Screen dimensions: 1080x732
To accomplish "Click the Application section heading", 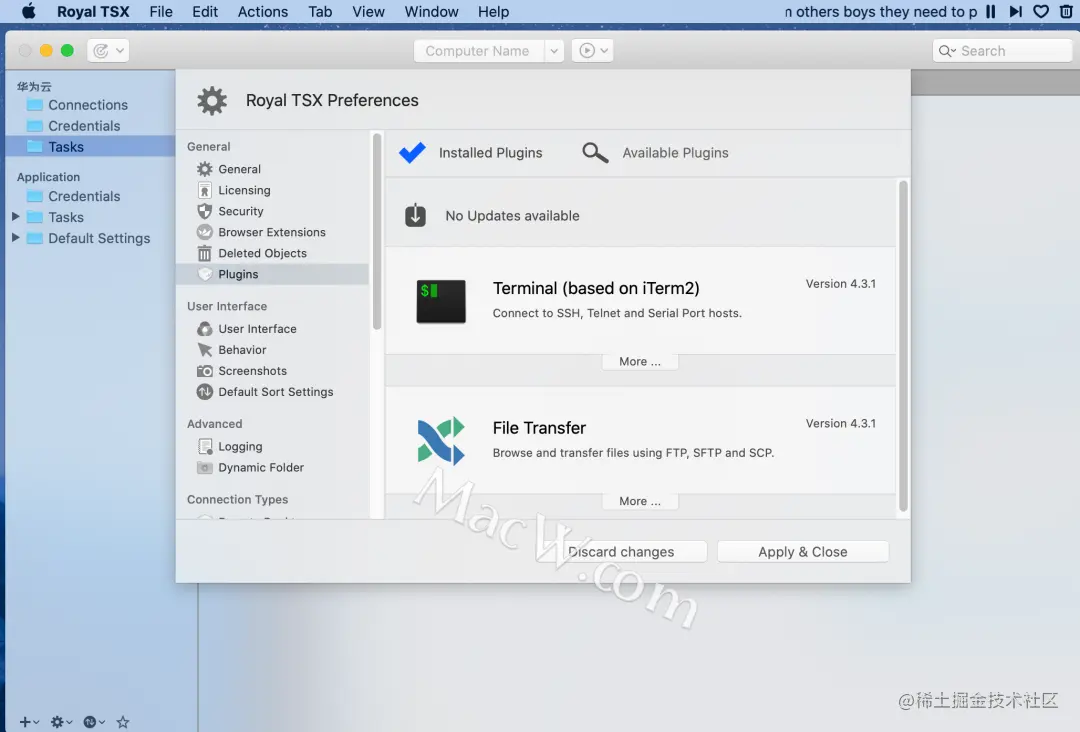I will pos(48,177).
